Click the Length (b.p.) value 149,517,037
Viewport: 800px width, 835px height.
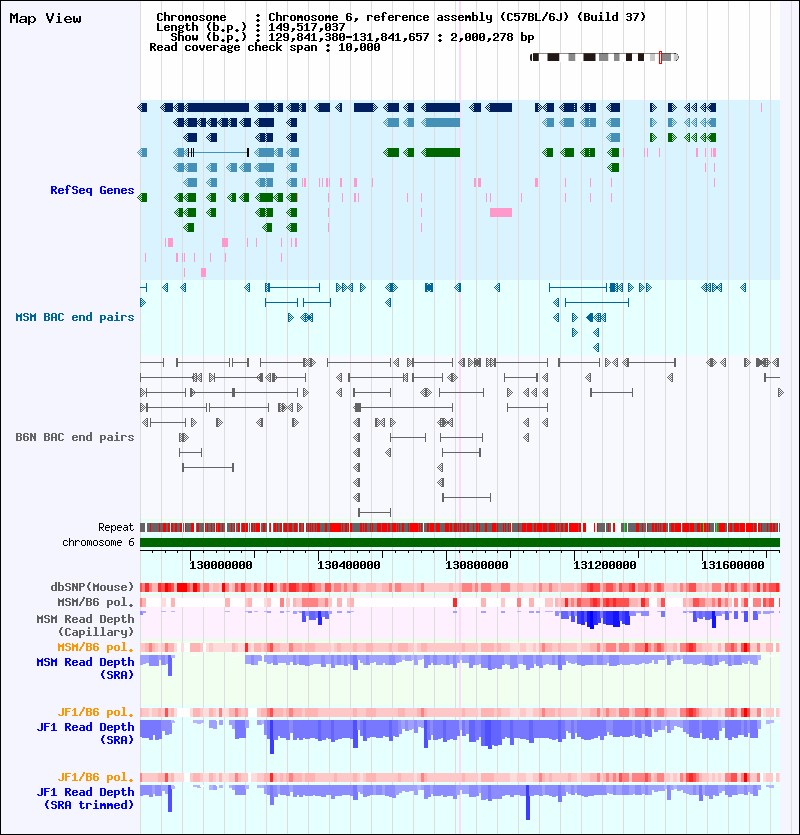[x=306, y=27]
